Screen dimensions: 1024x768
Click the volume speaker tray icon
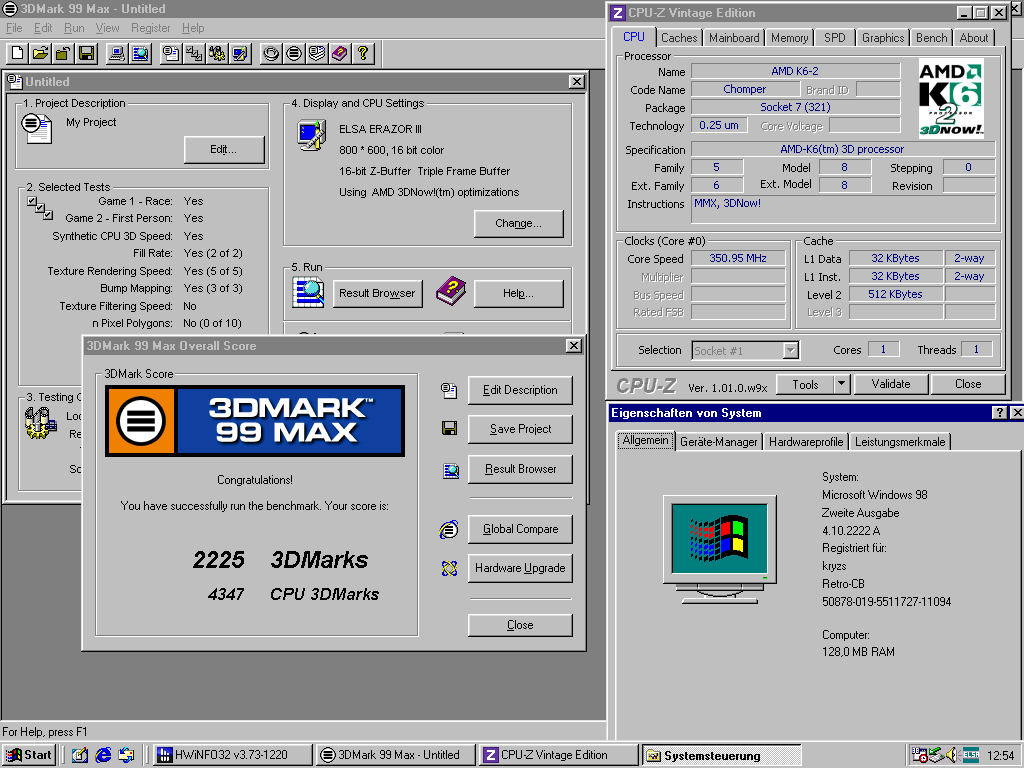coord(953,755)
